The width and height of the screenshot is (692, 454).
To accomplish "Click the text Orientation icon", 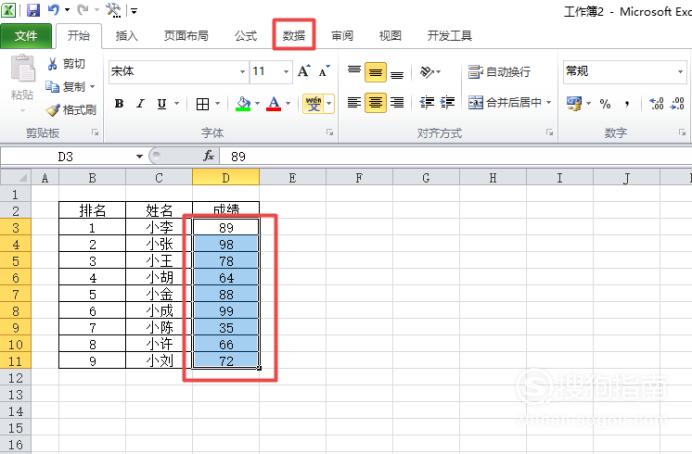I will point(427,71).
